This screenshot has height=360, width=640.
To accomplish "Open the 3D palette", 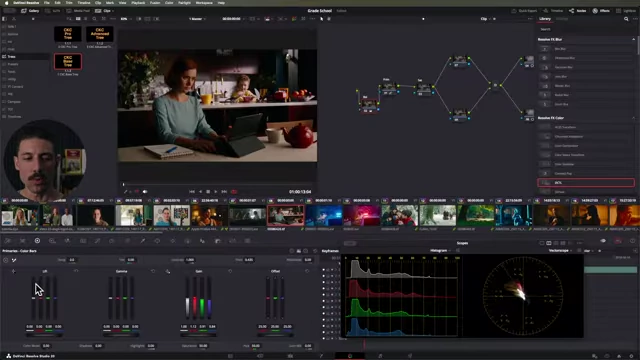I will click(x=247, y=241).
